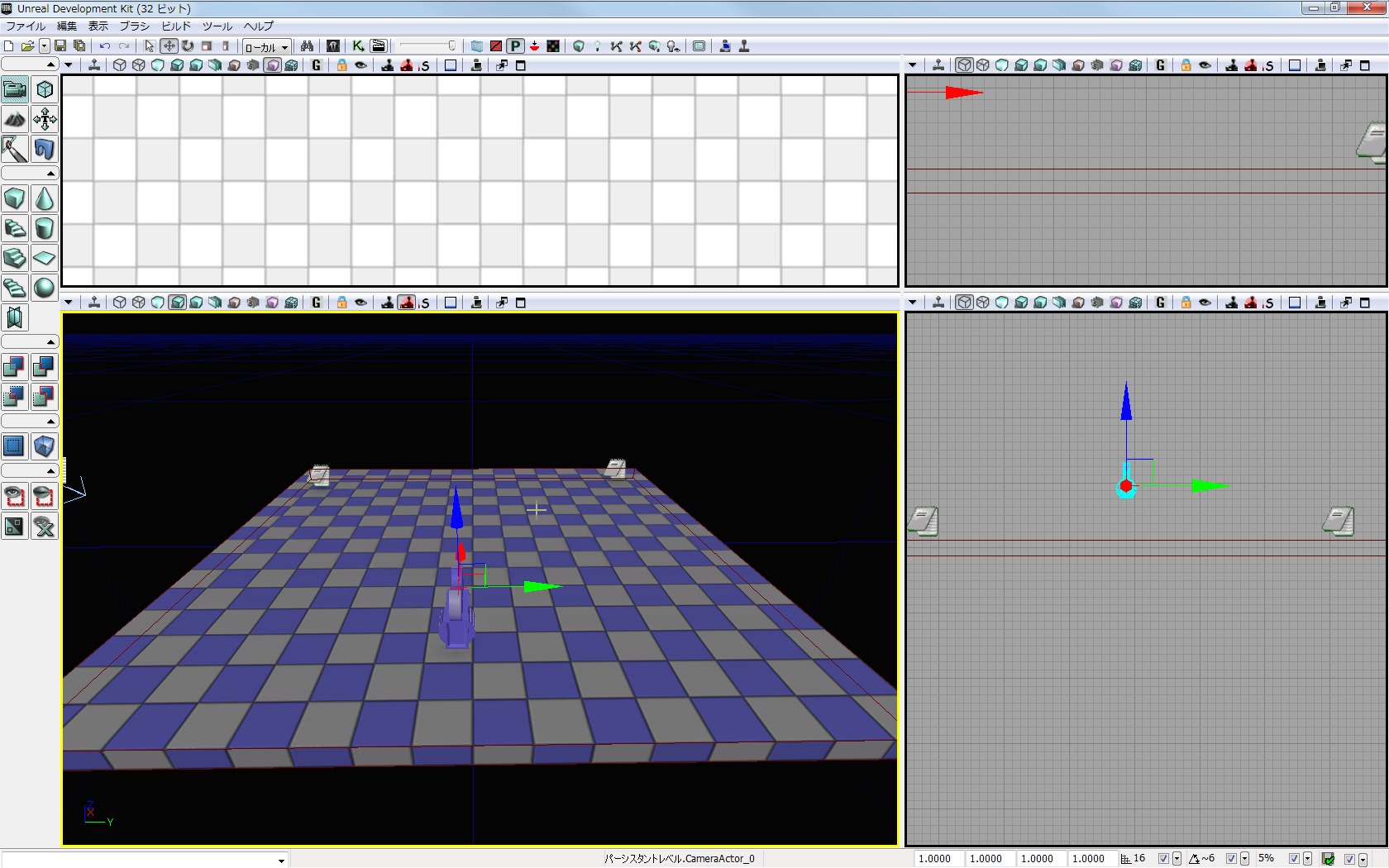Screen dimensions: 1389x868
Task: Open the dropdown arrow beside Open folder icon
Action: [x=45, y=46]
